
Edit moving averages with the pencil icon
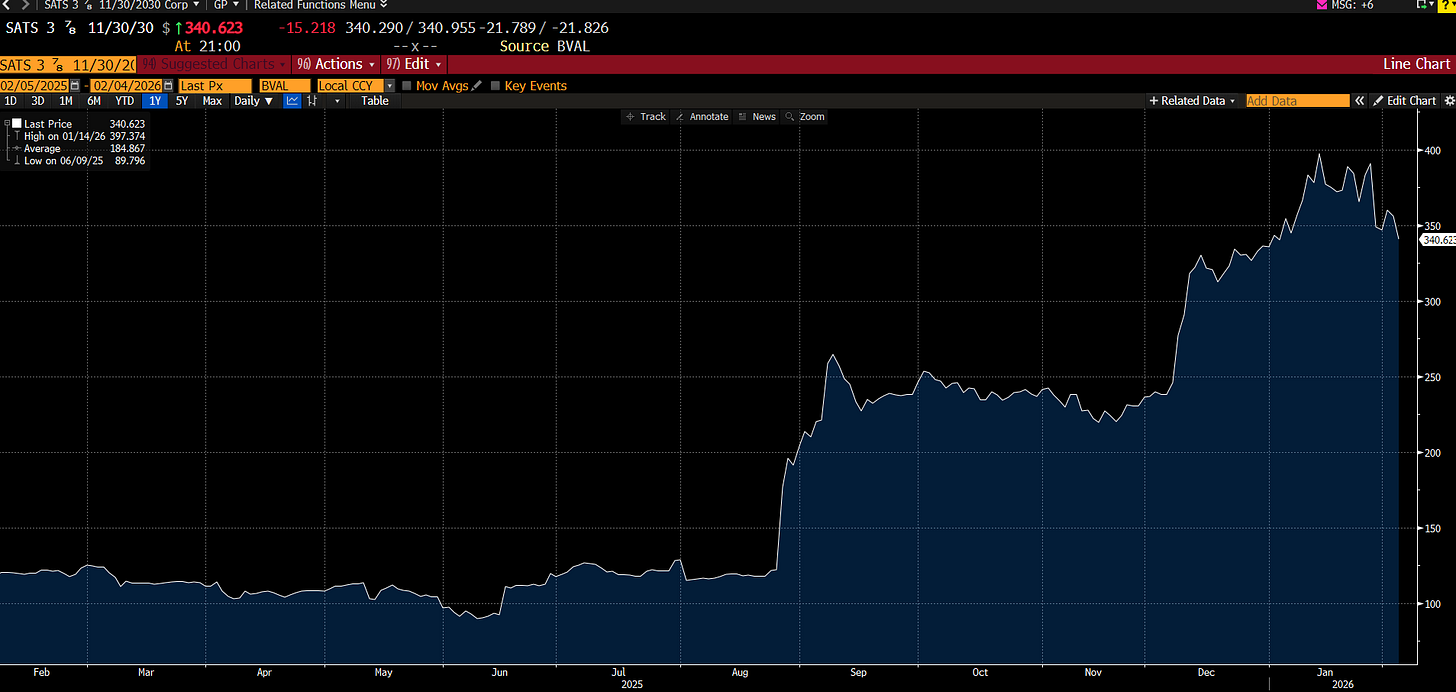477,86
